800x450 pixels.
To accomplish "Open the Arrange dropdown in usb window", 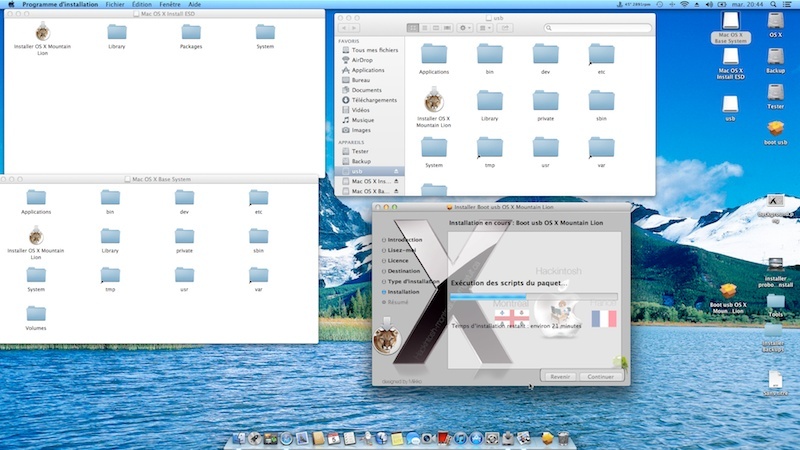I will pyautogui.click(x=484, y=28).
